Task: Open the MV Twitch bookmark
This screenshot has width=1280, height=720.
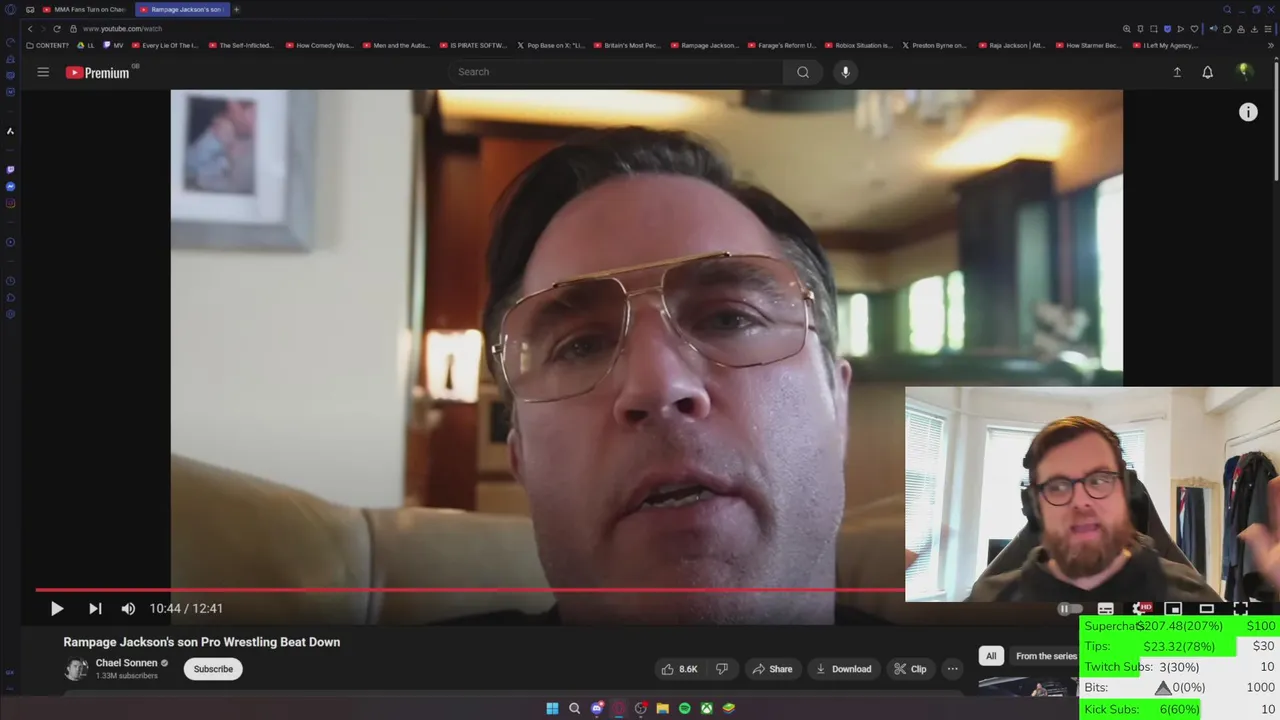Action: pyautogui.click(x=113, y=45)
